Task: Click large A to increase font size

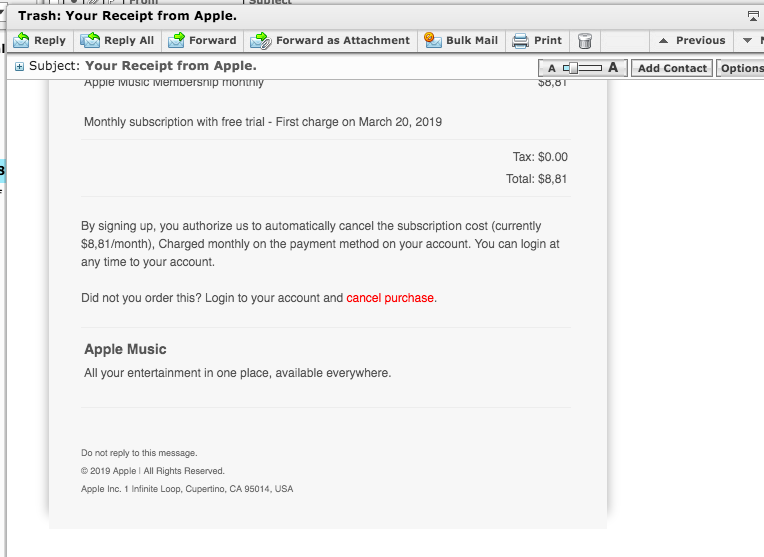Action: click(613, 68)
